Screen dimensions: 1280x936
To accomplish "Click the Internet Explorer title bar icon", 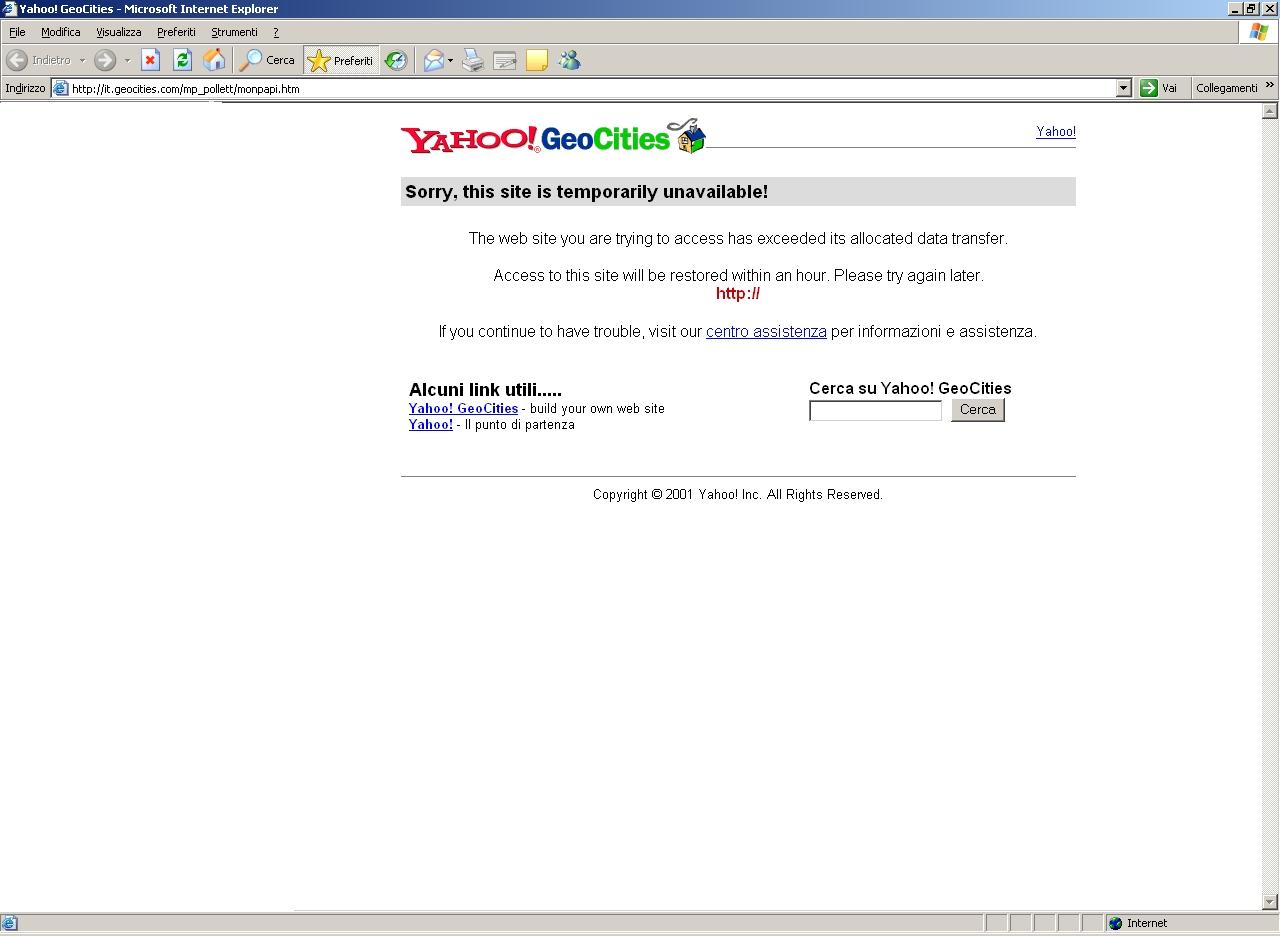I will point(9,9).
